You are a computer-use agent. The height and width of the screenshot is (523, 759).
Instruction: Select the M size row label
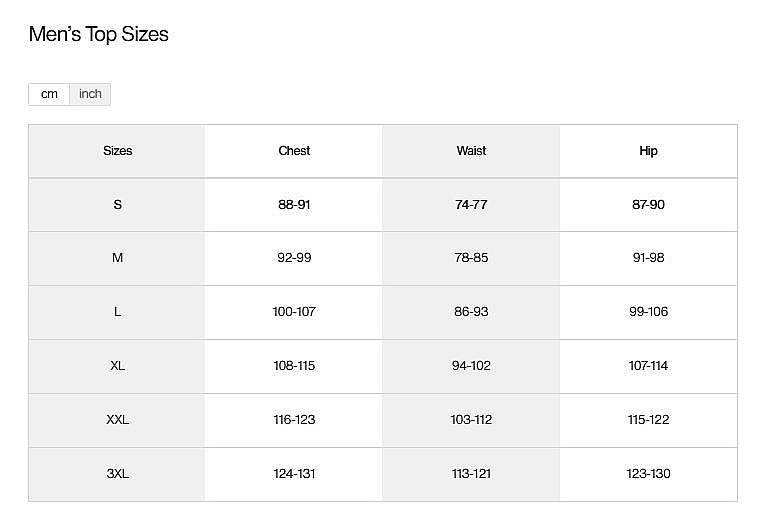pyautogui.click(x=117, y=258)
